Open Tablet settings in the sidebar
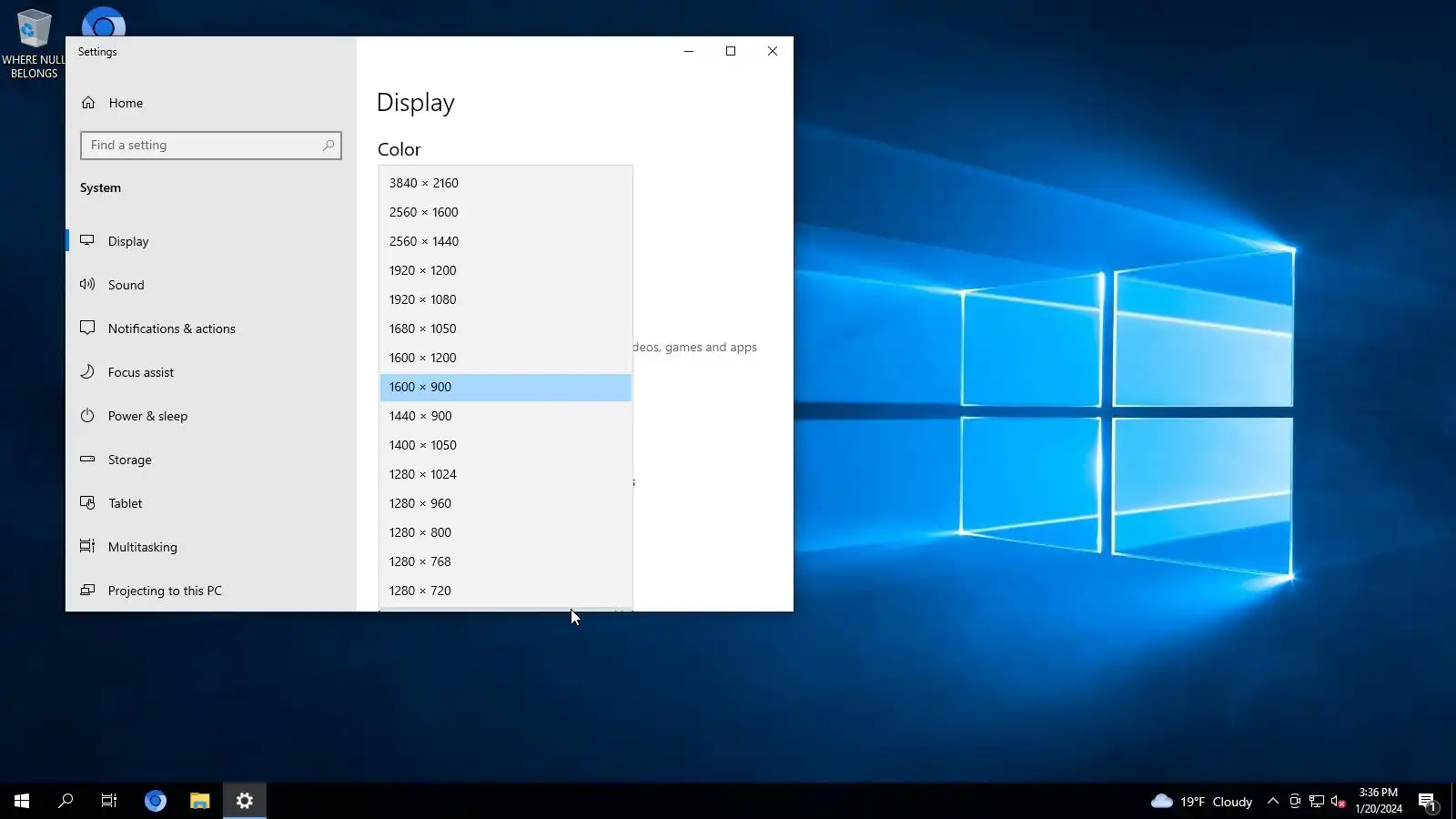 point(211,503)
